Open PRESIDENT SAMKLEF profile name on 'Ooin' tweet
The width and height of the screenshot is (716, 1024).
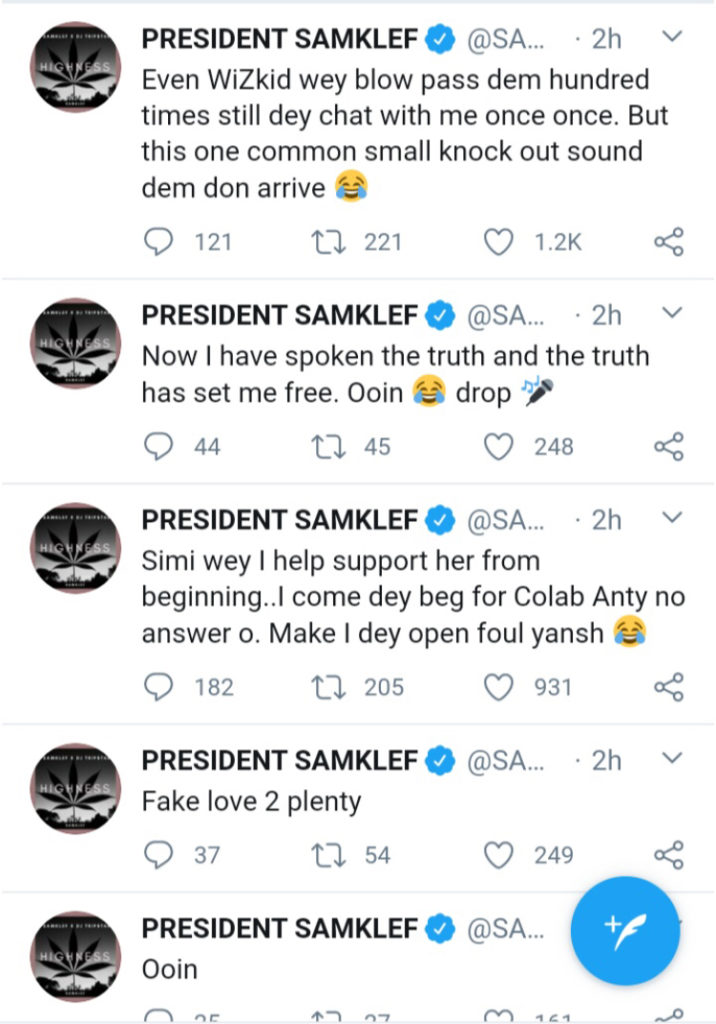280,929
